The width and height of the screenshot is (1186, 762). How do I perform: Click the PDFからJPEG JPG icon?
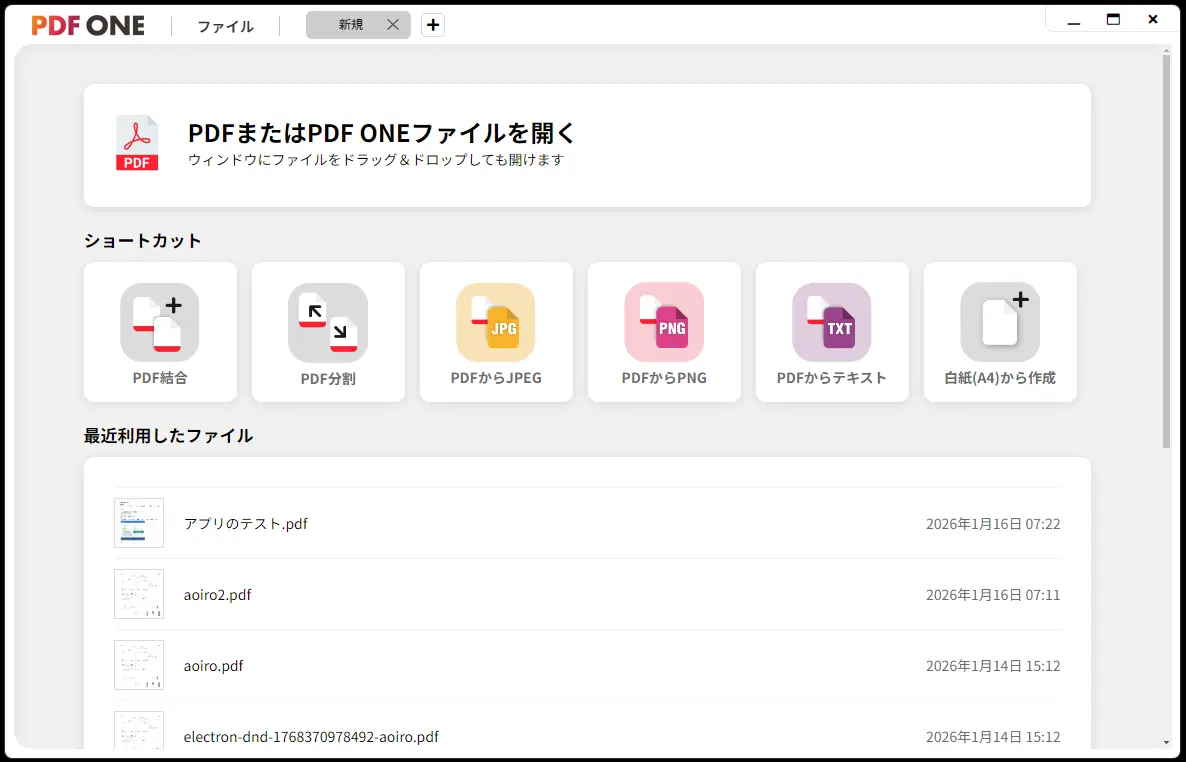pos(495,322)
